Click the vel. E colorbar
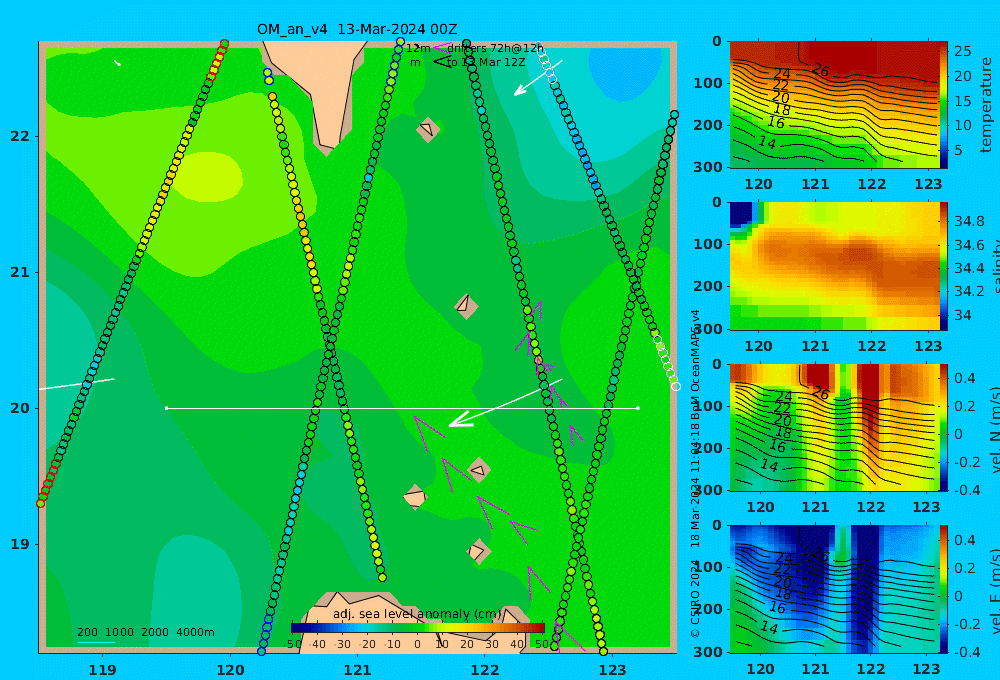 click(944, 589)
